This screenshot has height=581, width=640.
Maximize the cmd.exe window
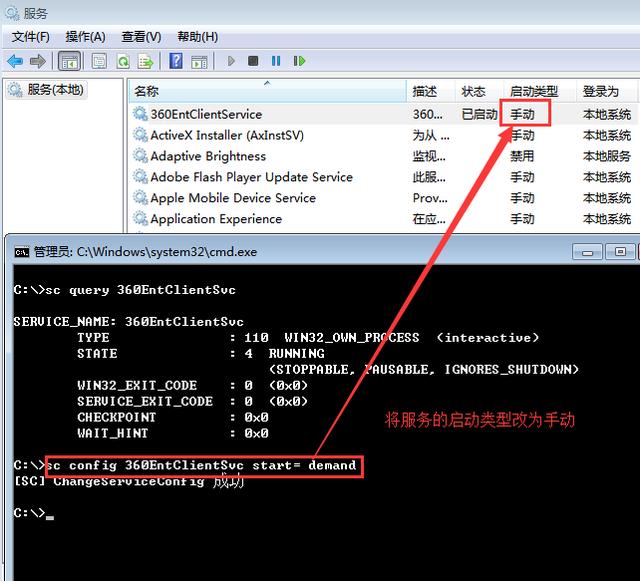click(620, 252)
